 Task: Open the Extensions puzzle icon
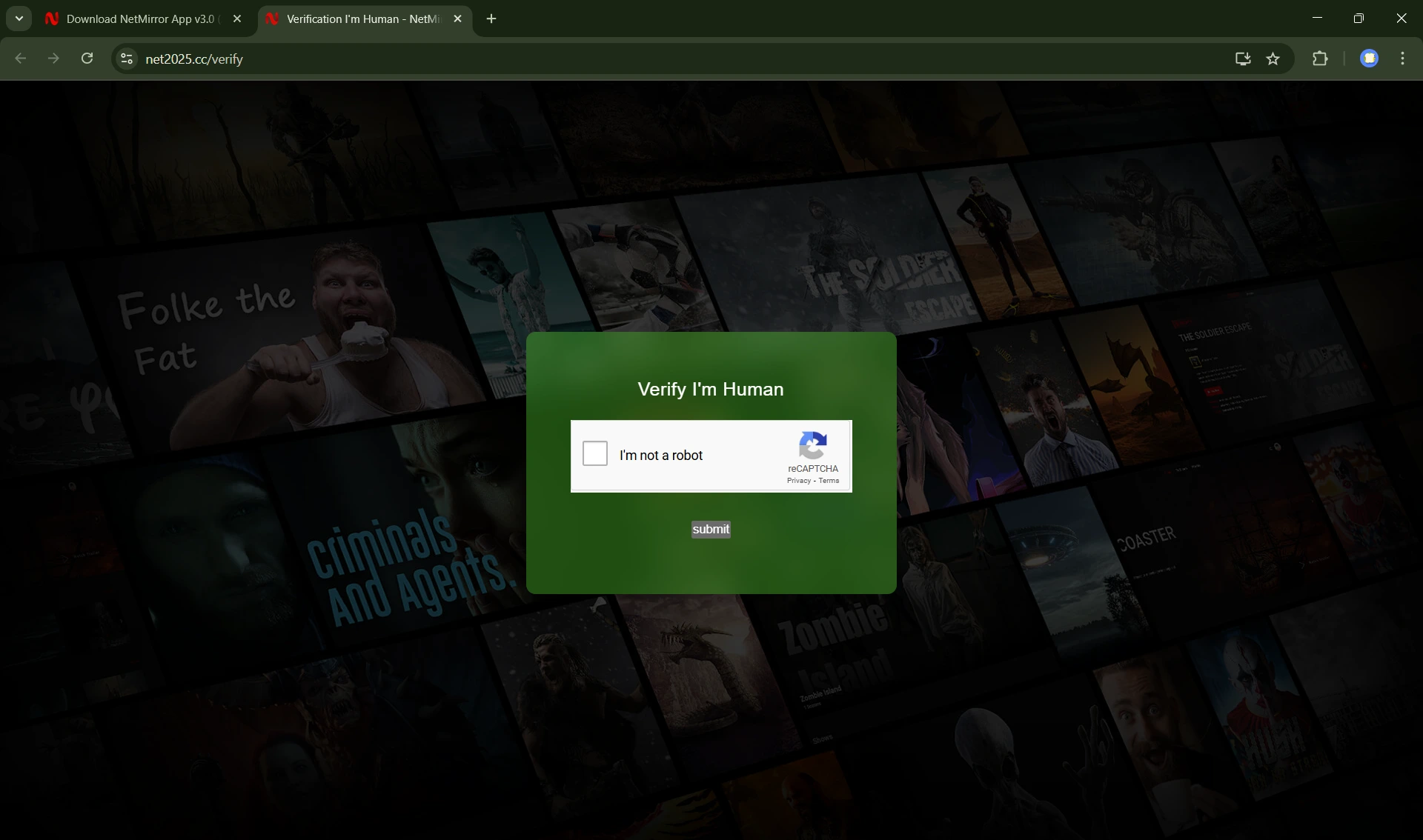[x=1320, y=59]
